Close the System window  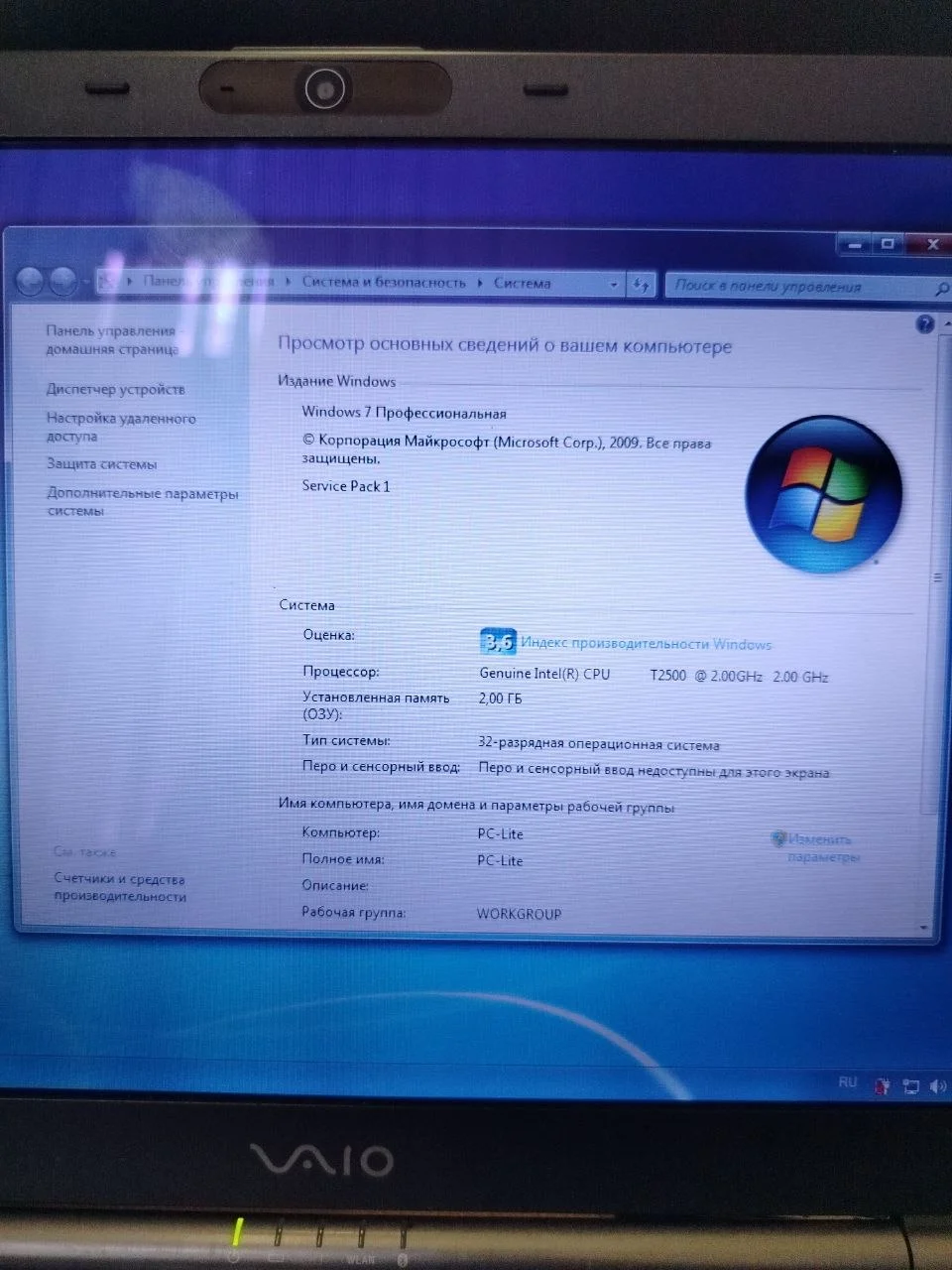pos(931,244)
